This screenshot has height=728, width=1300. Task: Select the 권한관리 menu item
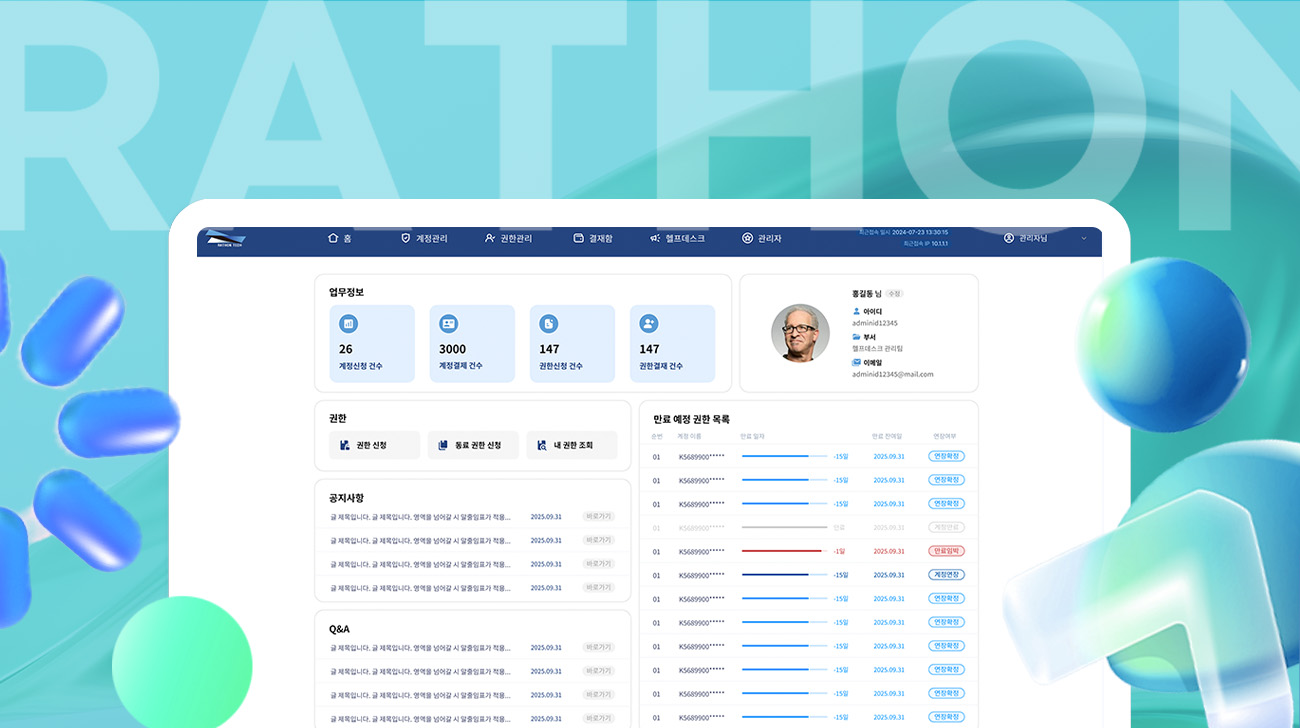coord(508,238)
